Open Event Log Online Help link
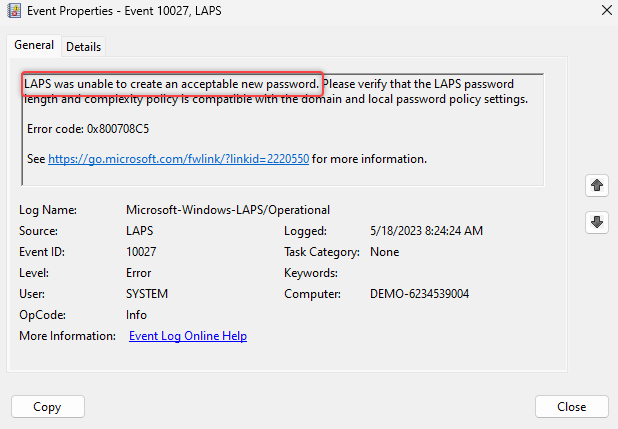The image size is (618, 429). (188, 336)
